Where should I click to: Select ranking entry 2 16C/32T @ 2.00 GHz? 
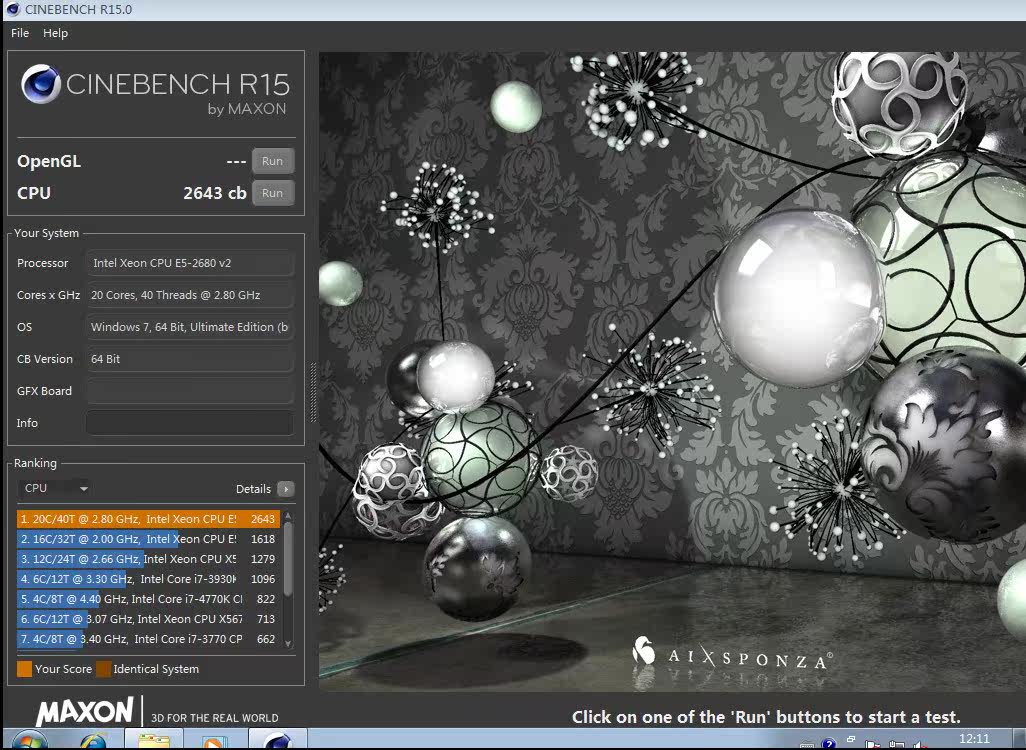149,539
